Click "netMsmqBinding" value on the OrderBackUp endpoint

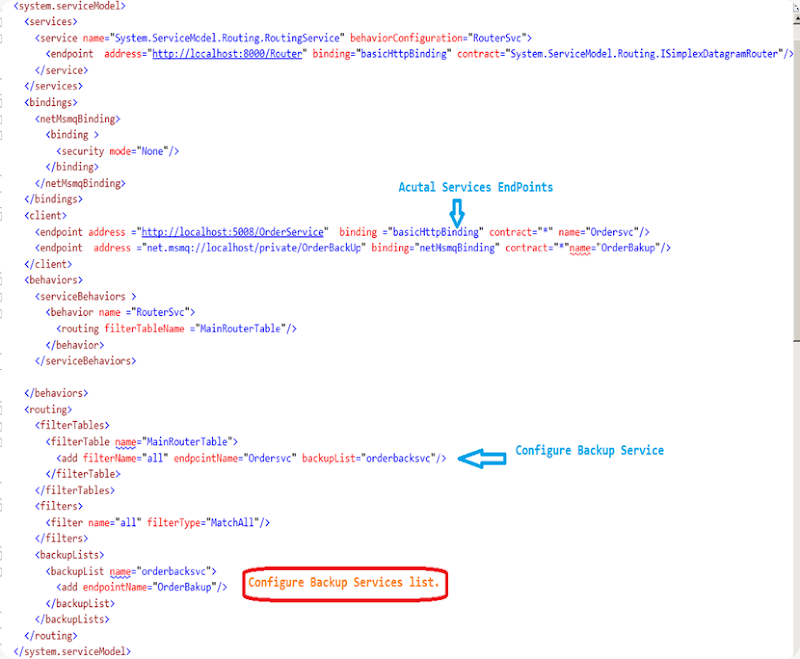[x=456, y=248]
